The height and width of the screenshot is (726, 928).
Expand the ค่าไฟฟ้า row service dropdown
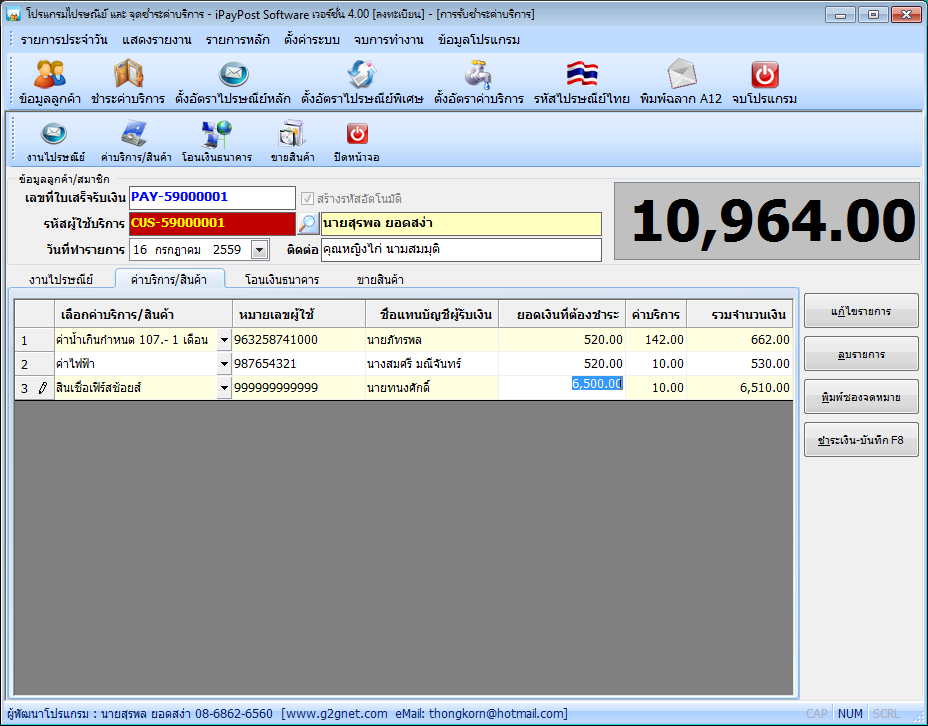coord(224,364)
